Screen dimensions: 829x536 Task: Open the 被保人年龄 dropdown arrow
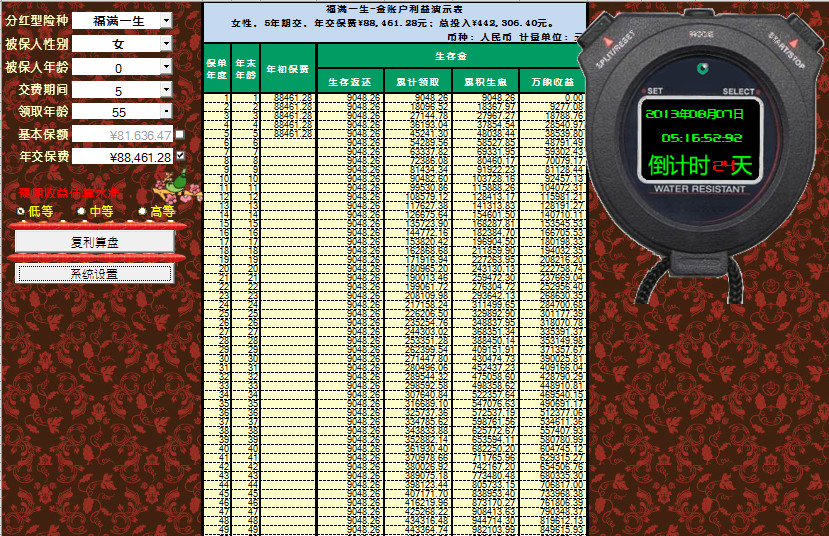point(166,67)
